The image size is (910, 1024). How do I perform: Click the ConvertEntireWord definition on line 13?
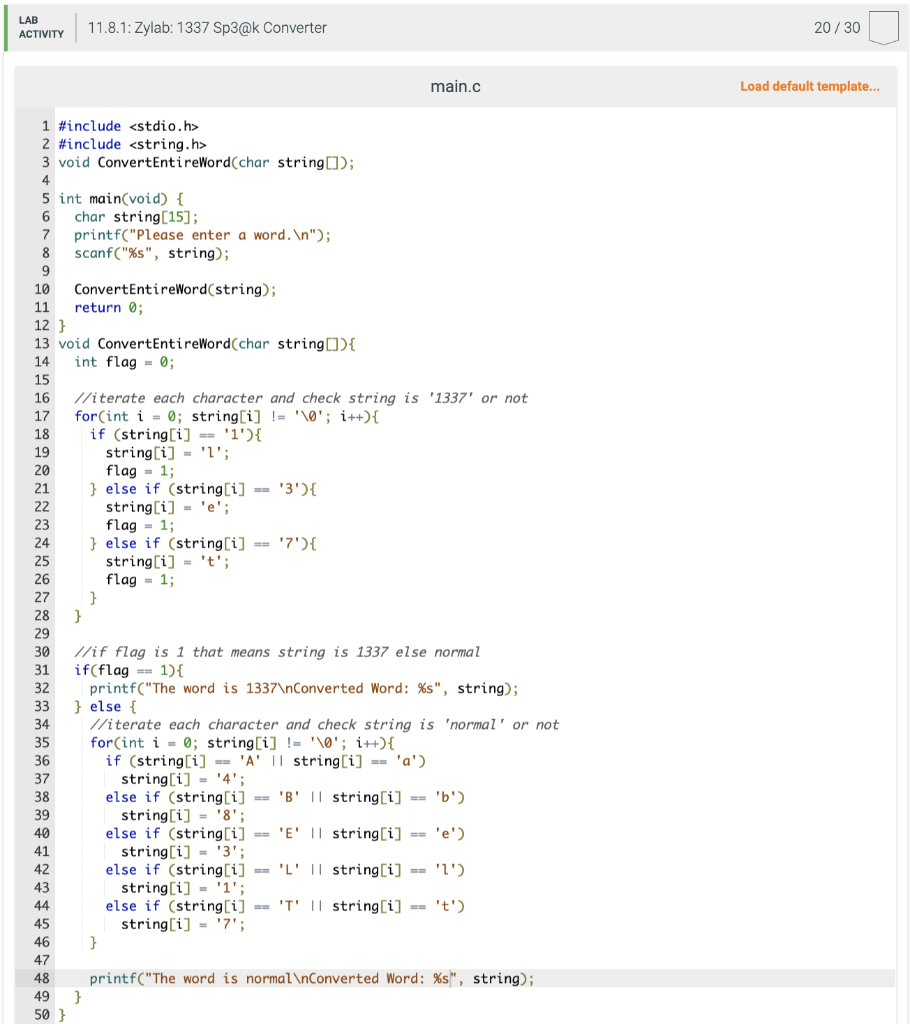206,344
